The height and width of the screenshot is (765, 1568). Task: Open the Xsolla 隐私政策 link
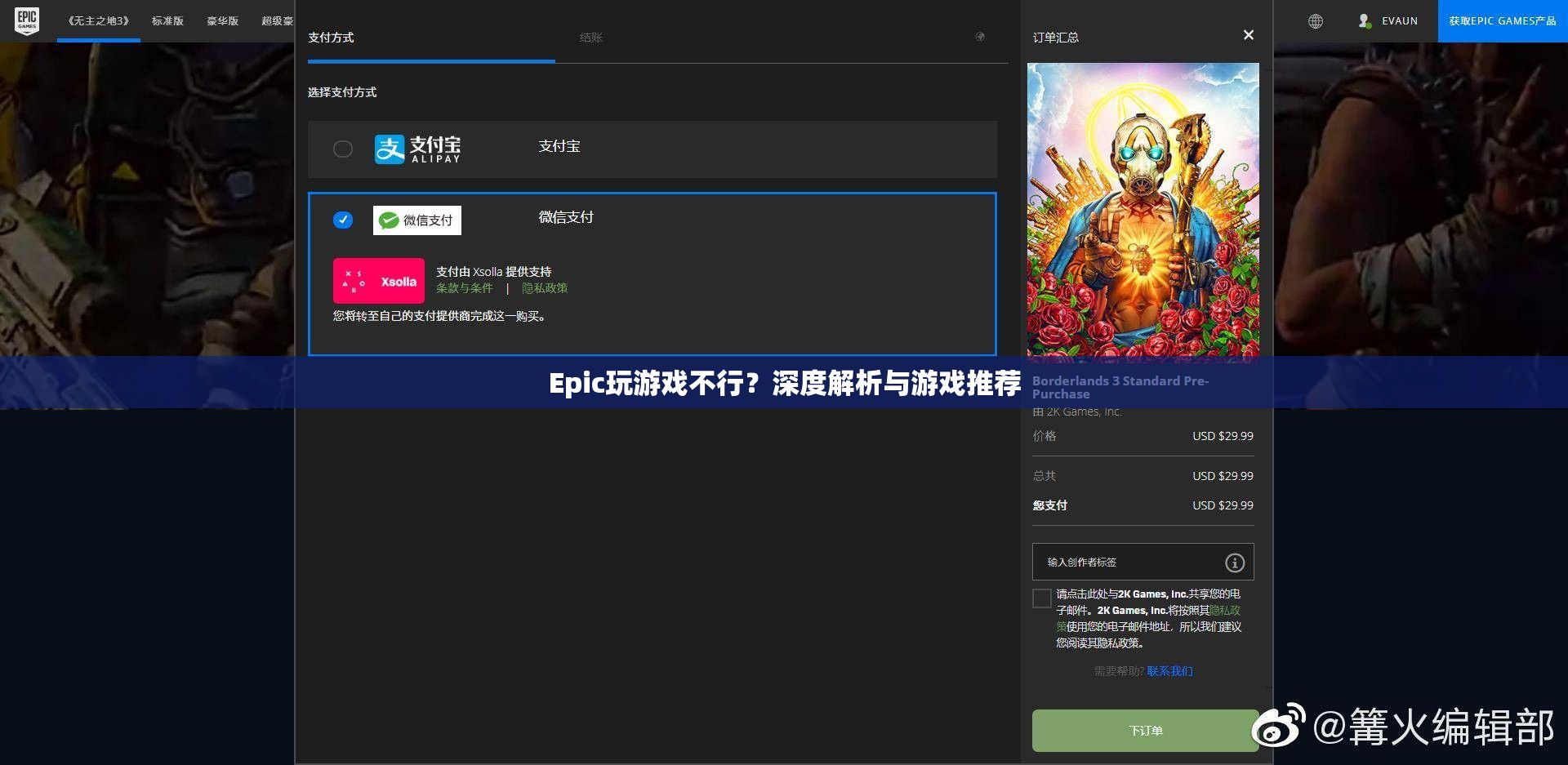pos(545,288)
